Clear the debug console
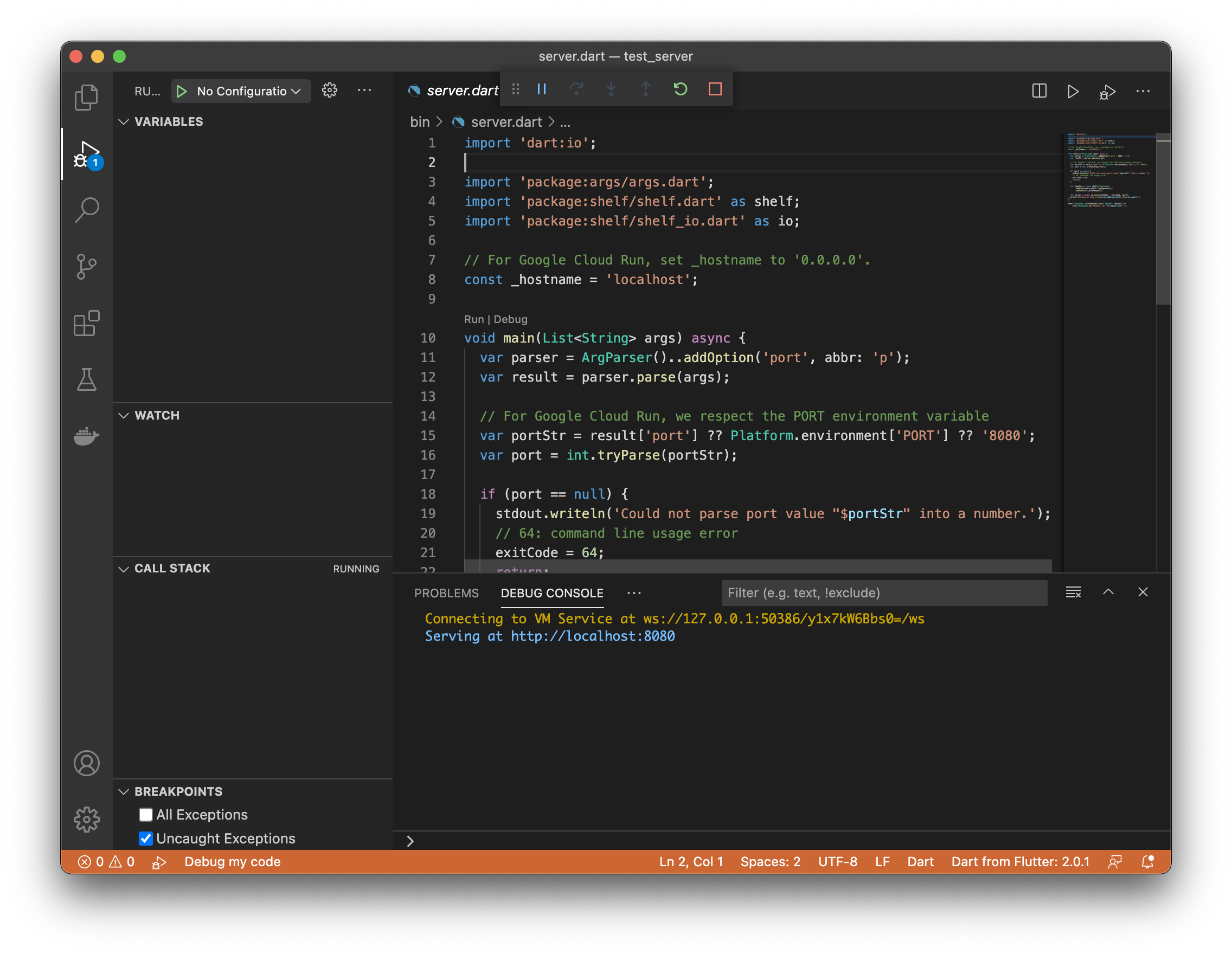The height and width of the screenshot is (954, 1232). click(1073, 592)
